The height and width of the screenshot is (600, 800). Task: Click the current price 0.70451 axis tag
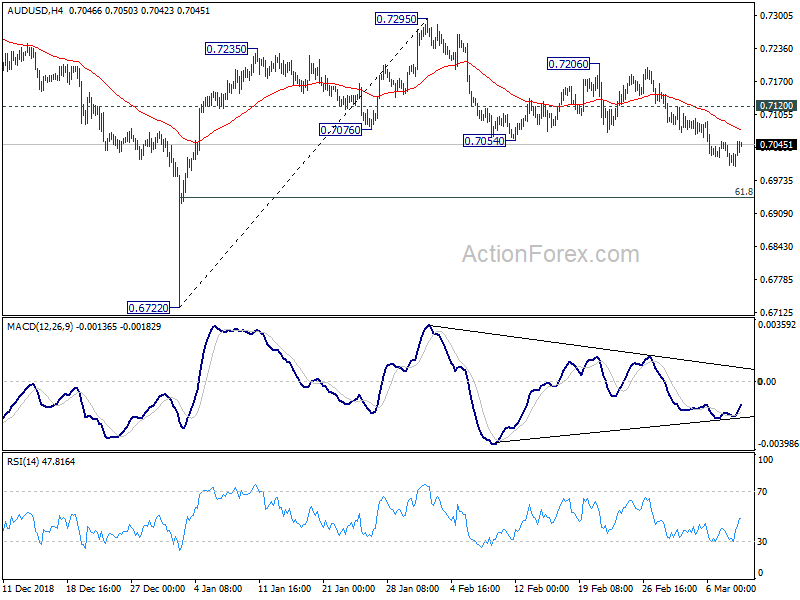point(777,145)
